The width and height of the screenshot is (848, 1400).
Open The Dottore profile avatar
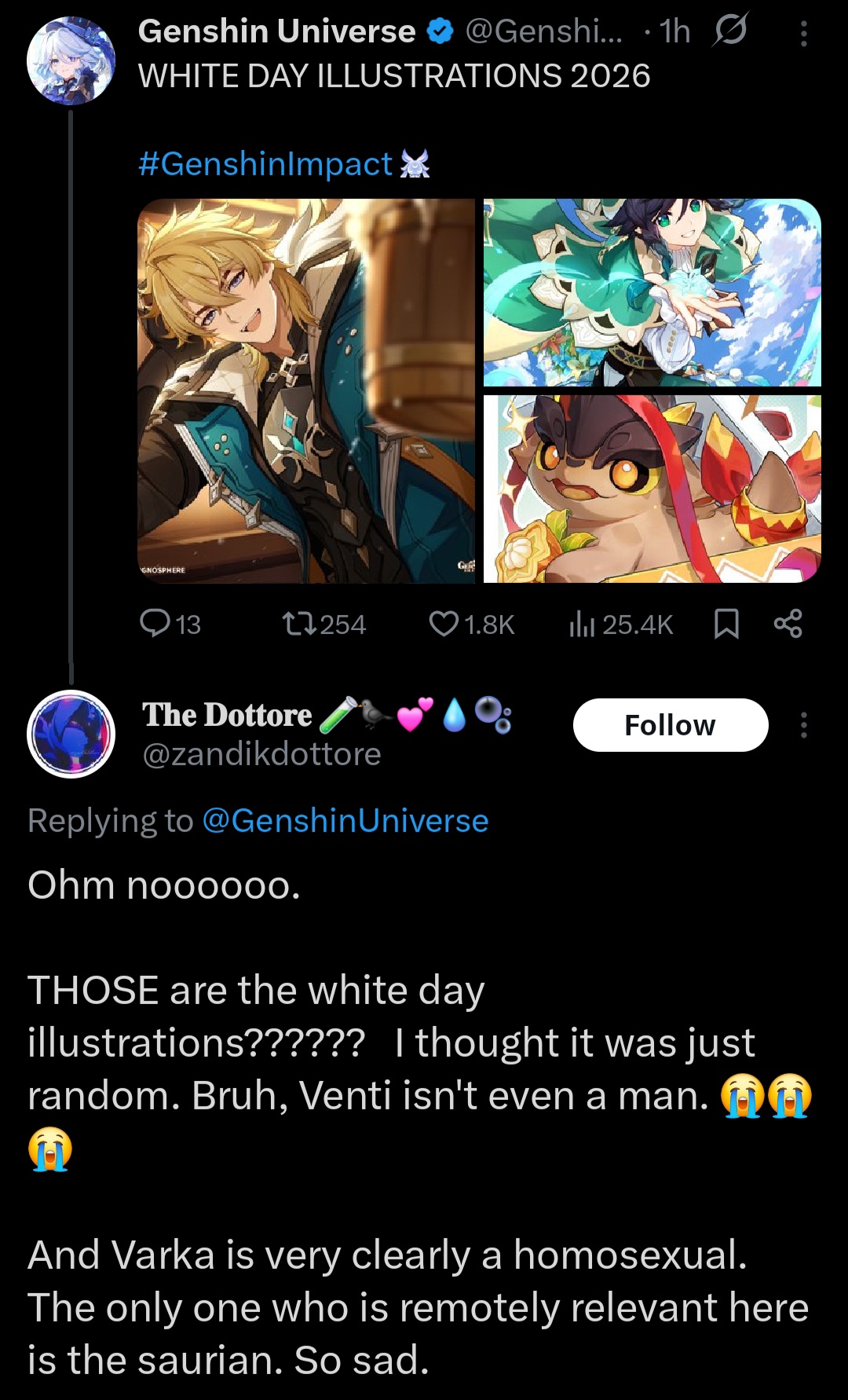[x=71, y=734]
